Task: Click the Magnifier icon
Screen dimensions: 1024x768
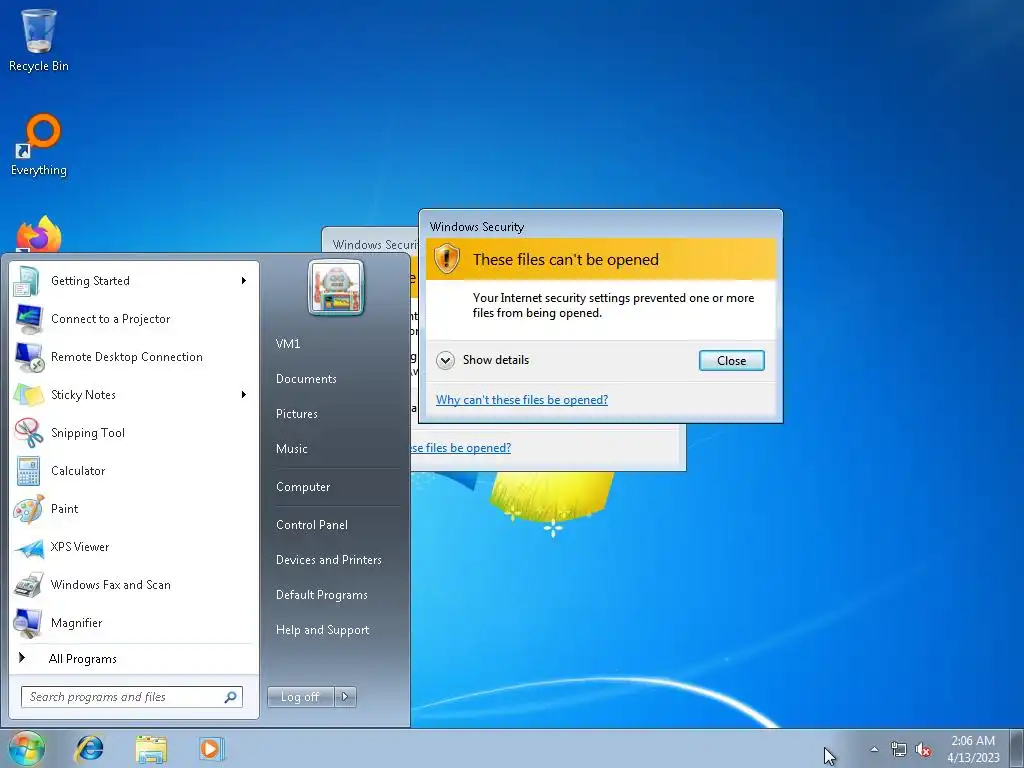Action: (28, 623)
